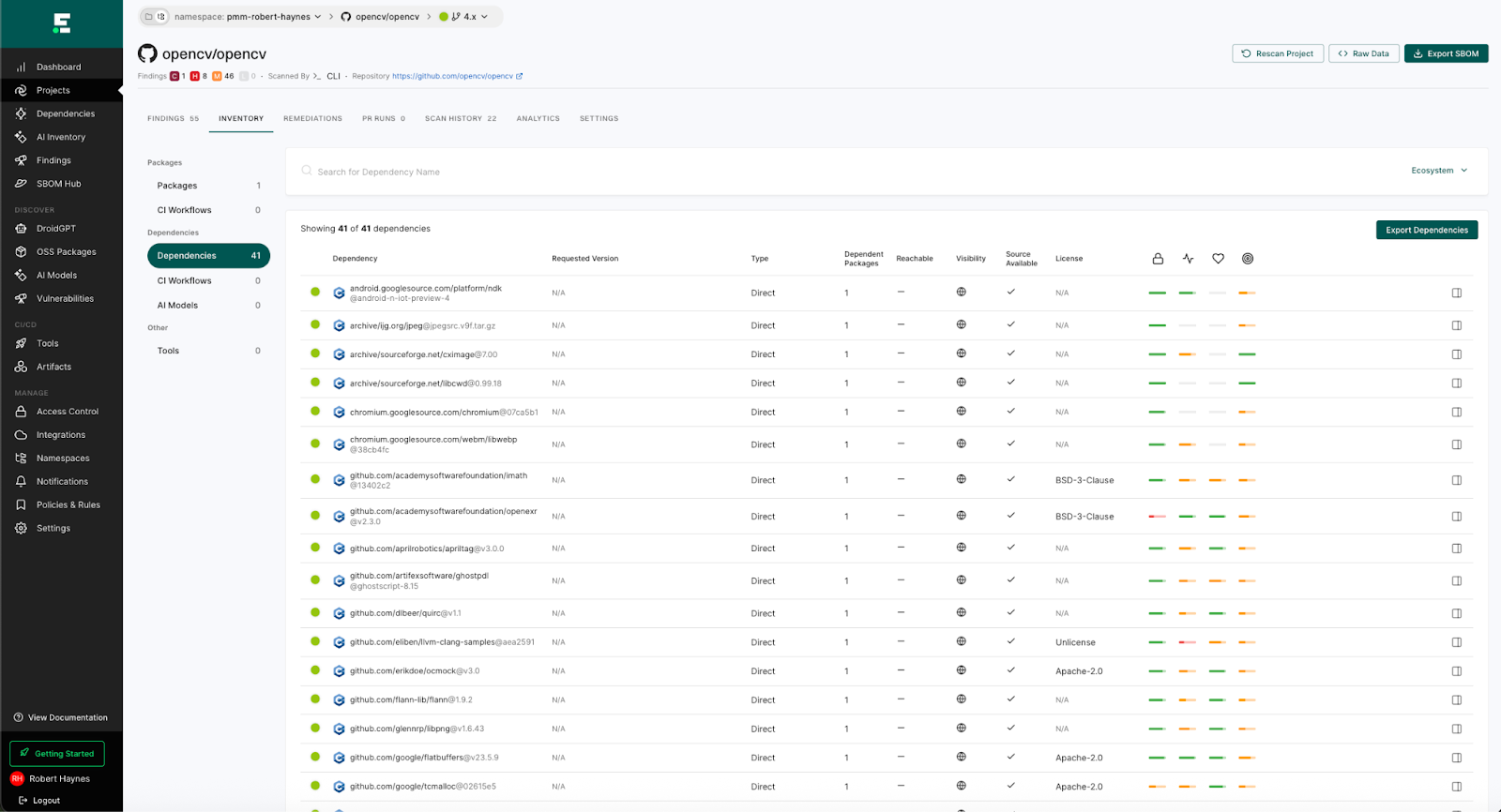
Task: Click the Endor logo at top left
Action: click(x=62, y=23)
